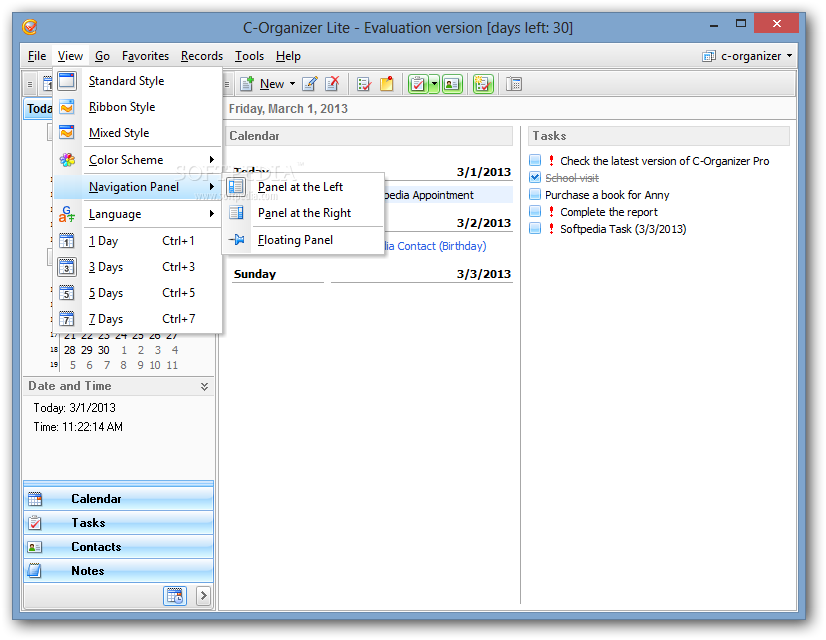Choose Panel at the Right
Screen dimensions: 826x640
(x=303, y=213)
